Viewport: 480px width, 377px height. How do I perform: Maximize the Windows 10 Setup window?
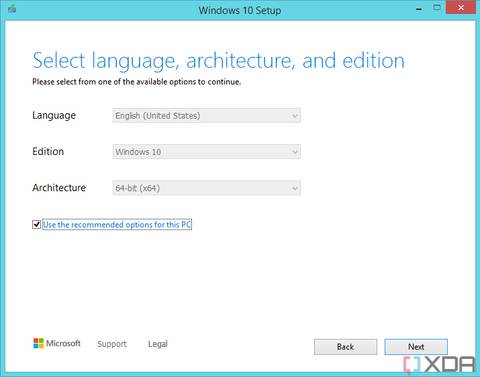pos(437,8)
